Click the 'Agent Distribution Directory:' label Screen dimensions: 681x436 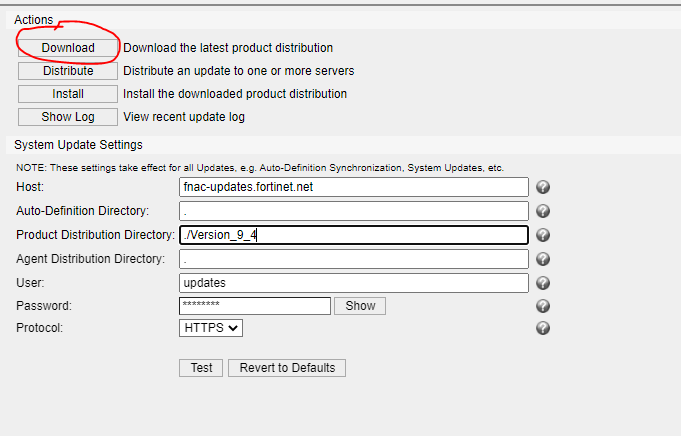click(x=90, y=258)
